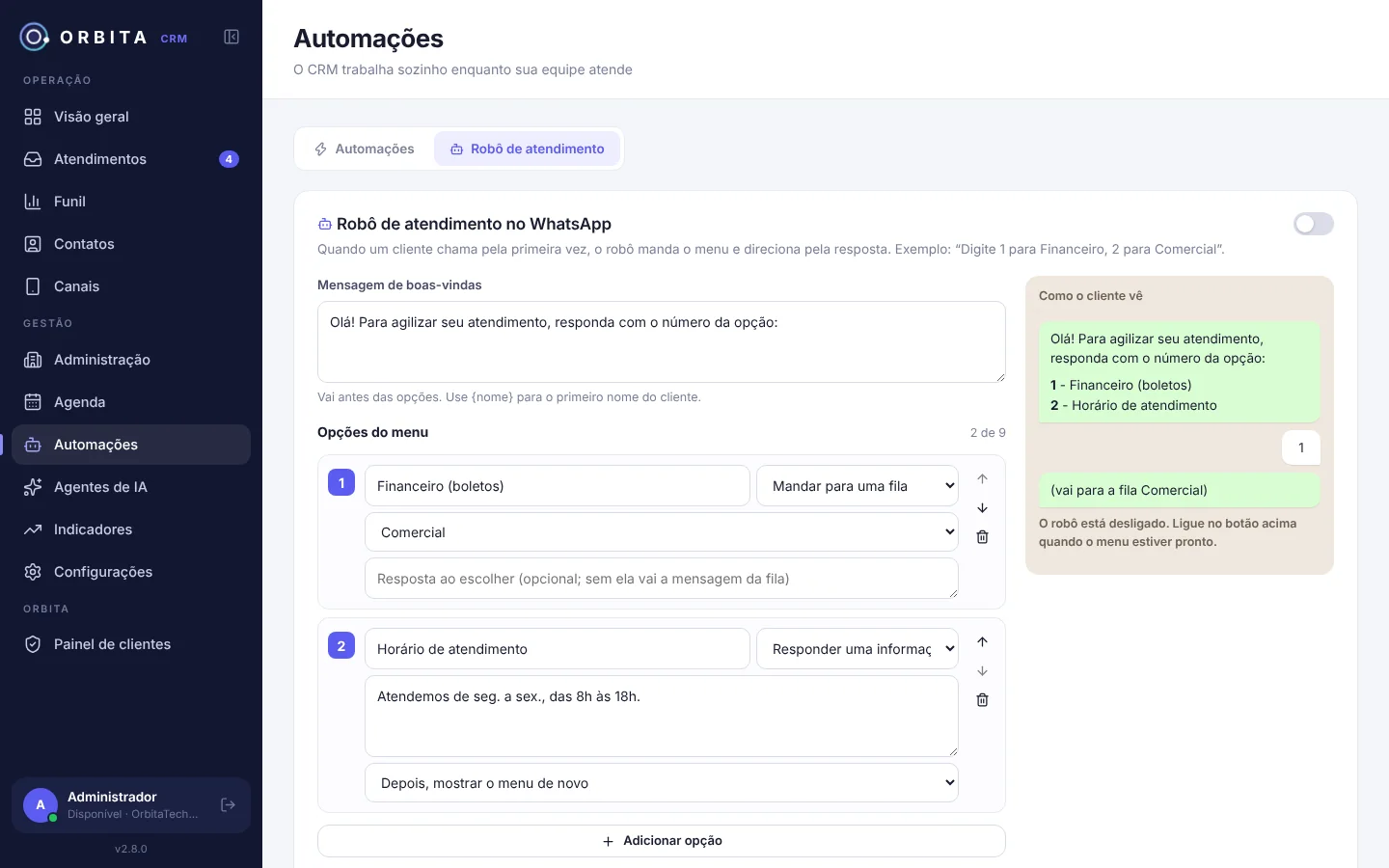1389x868 pixels.
Task: Move option 1 Financeiro down with arrow
Action: tap(982, 507)
